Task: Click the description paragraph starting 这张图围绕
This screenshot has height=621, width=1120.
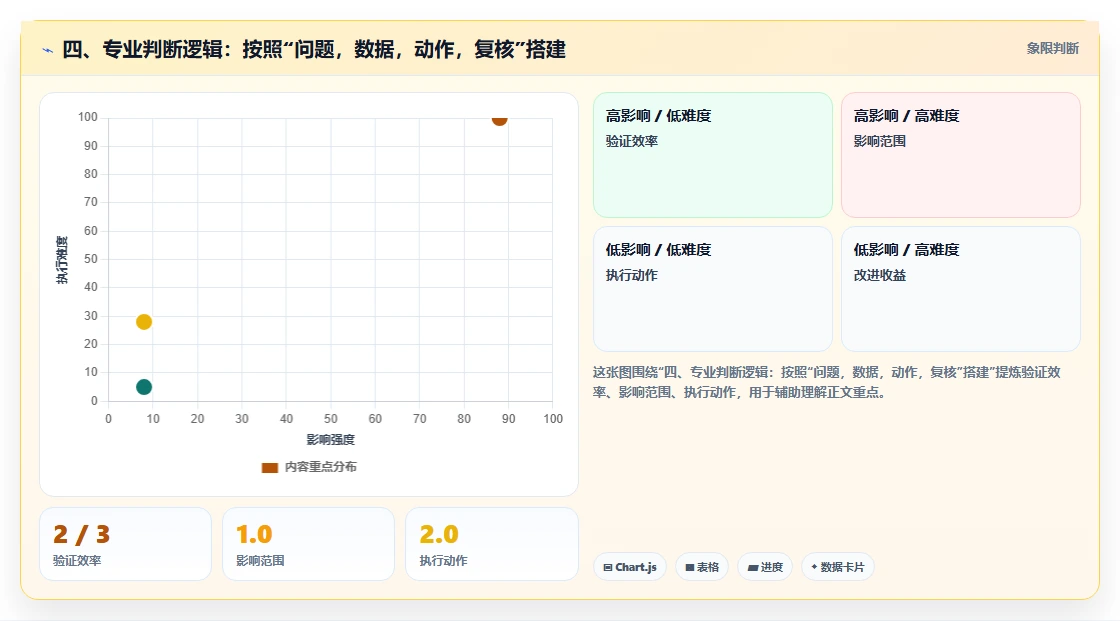Action: 826,382
